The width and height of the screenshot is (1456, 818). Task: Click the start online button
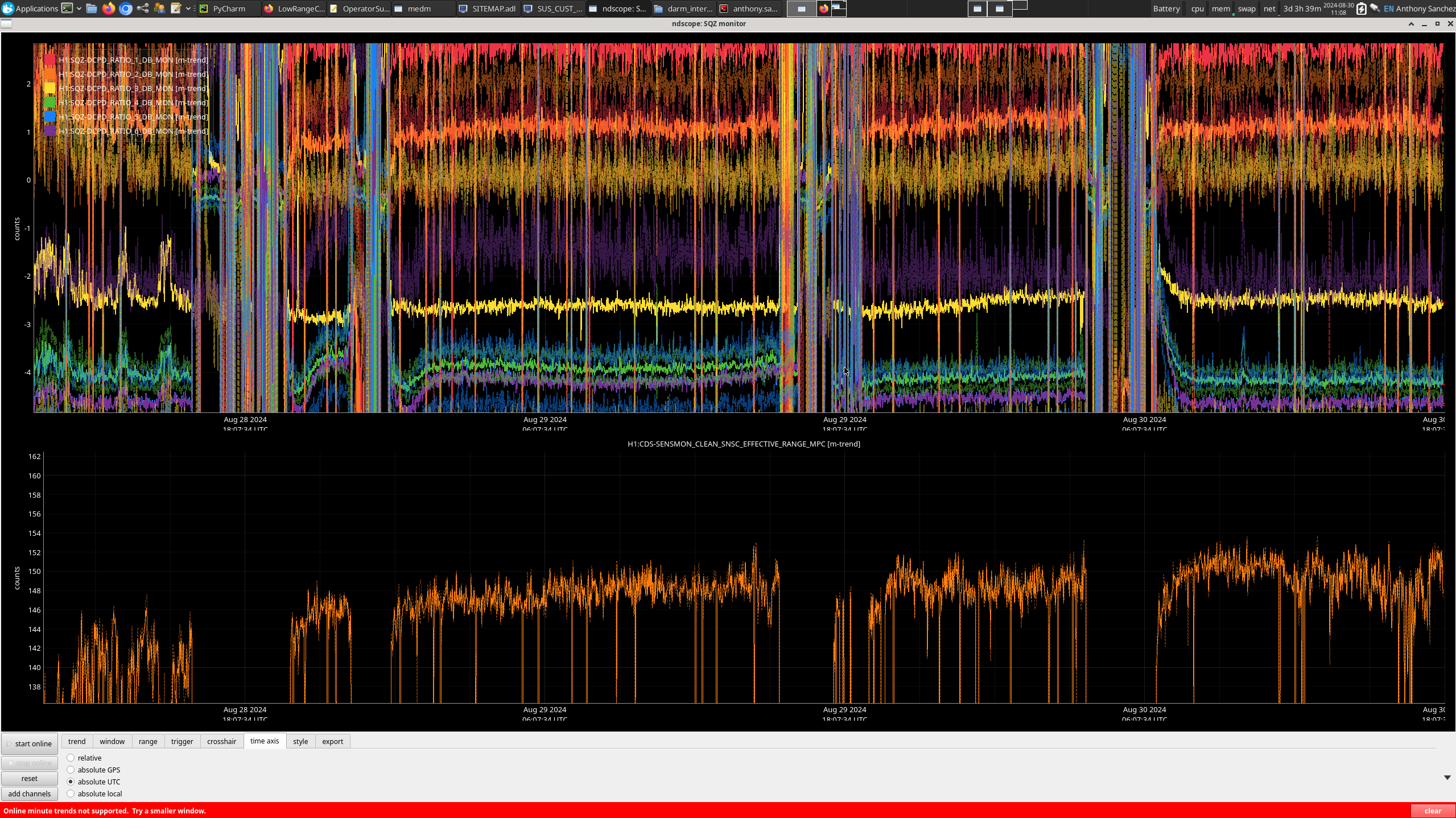(30, 743)
